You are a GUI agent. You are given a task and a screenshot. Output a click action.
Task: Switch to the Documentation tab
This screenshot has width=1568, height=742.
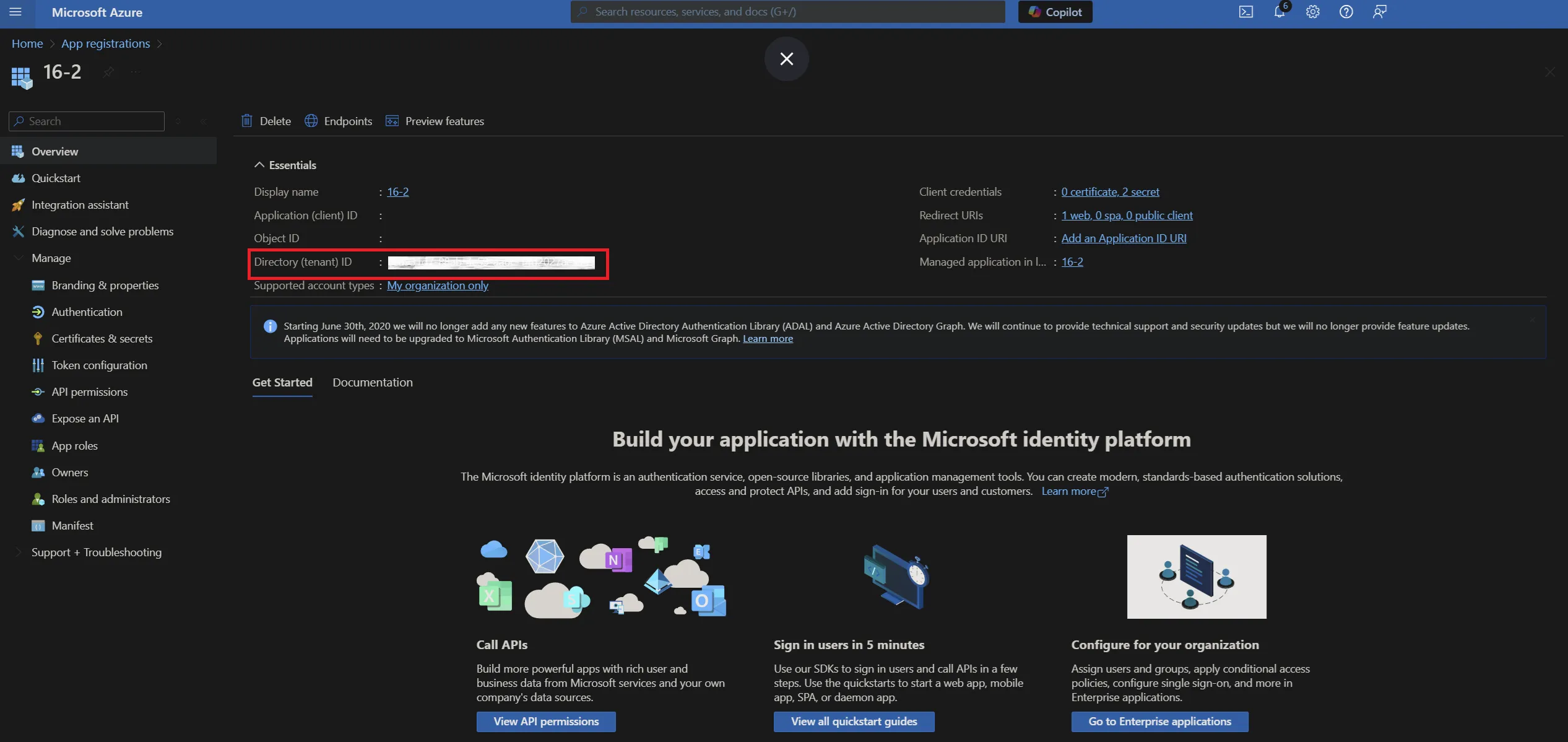[373, 382]
